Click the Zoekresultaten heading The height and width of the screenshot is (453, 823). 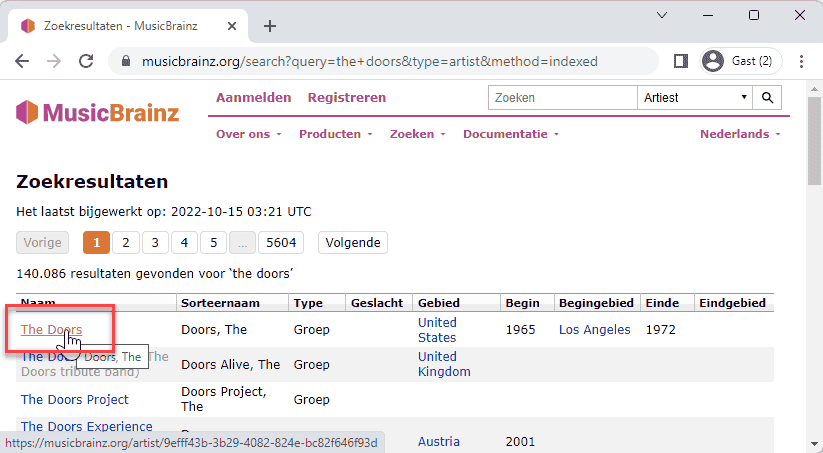(x=92, y=182)
